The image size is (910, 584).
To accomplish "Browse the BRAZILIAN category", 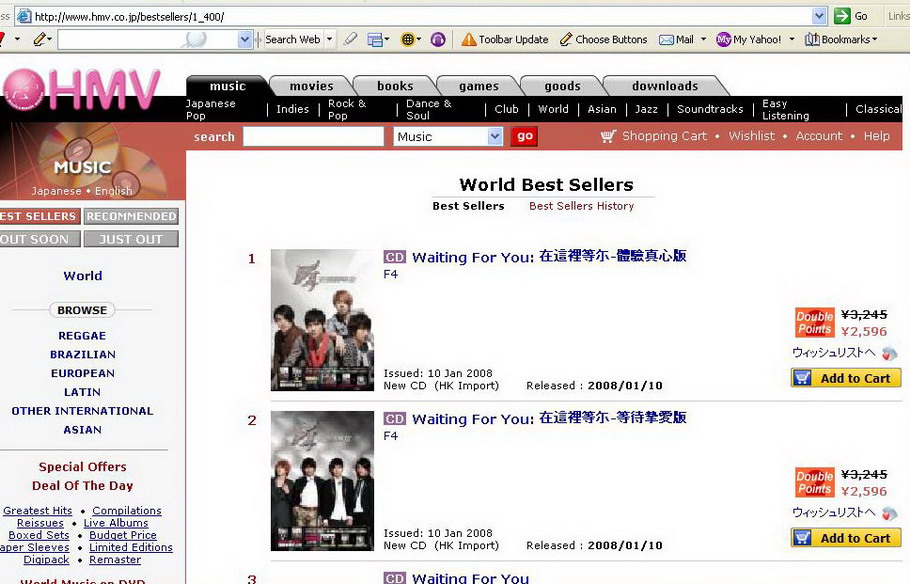I will pos(82,354).
